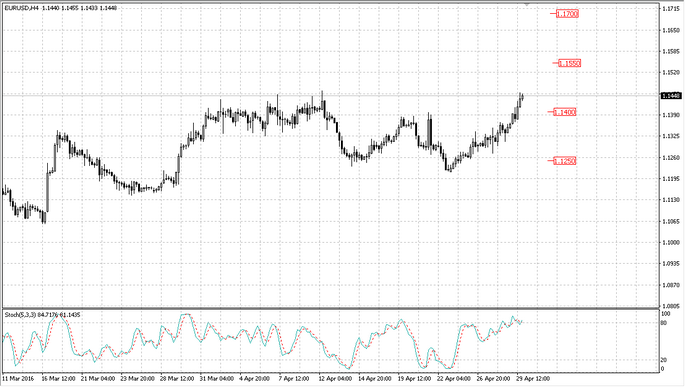This screenshot has width=685, height=387.
Task: Click the 1.1585 value on price axis
Action: pos(671,52)
